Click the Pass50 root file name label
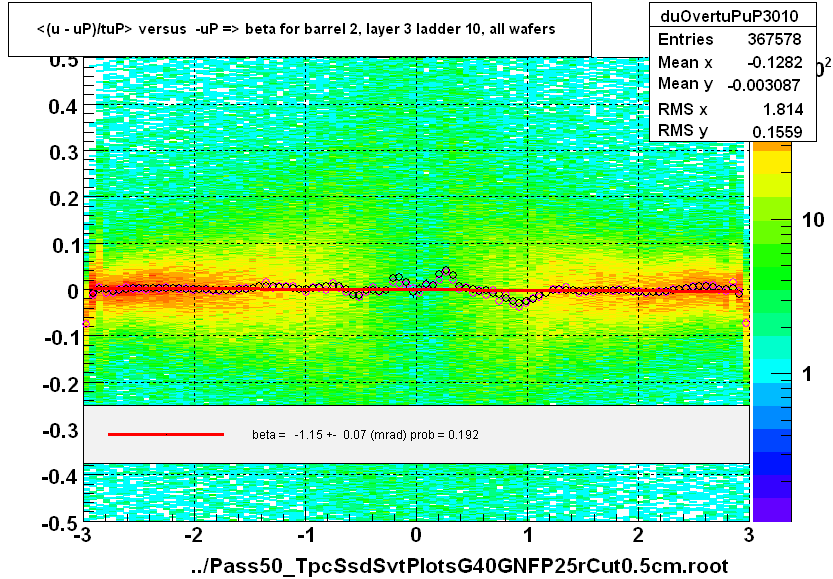Image resolution: width=833 pixels, height=579 pixels. pos(460,566)
